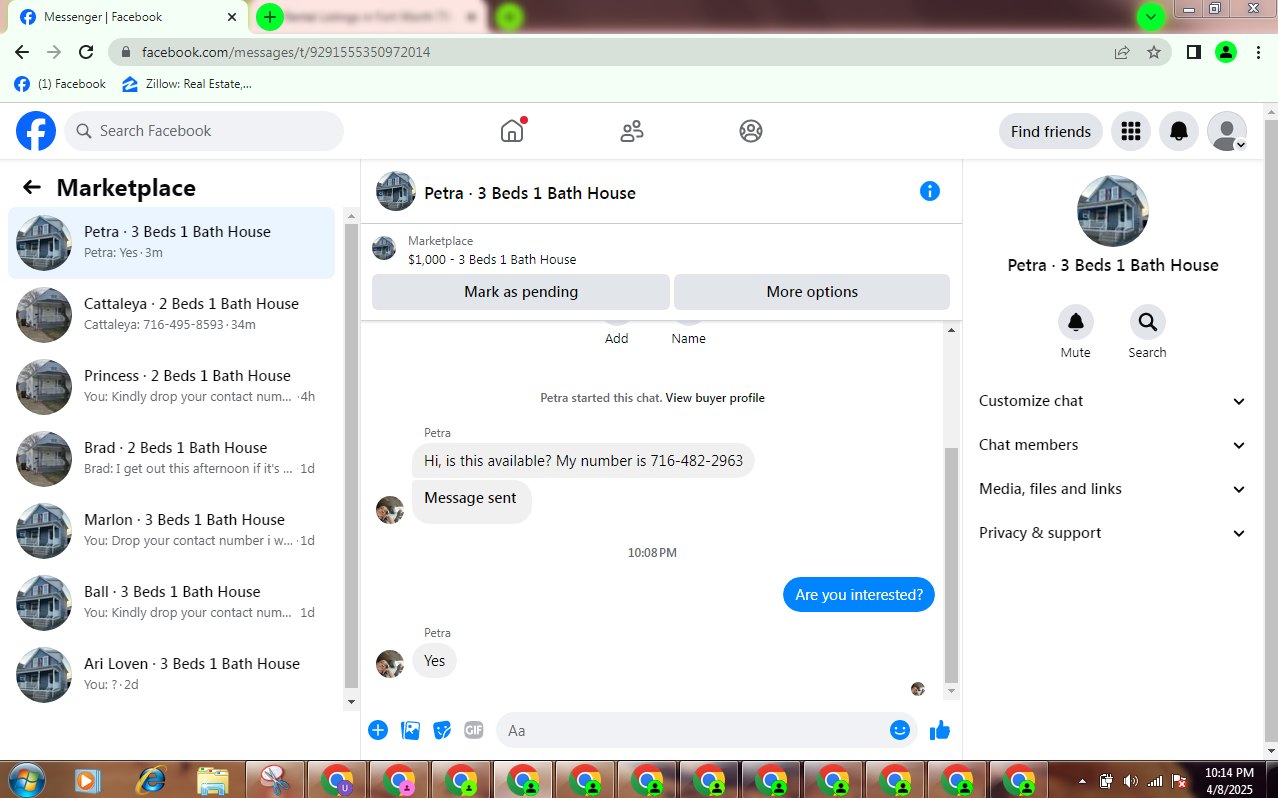The height and width of the screenshot is (798, 1278).
Task: Click the Chrome profile avatar icon
Action: [1226, 52]
